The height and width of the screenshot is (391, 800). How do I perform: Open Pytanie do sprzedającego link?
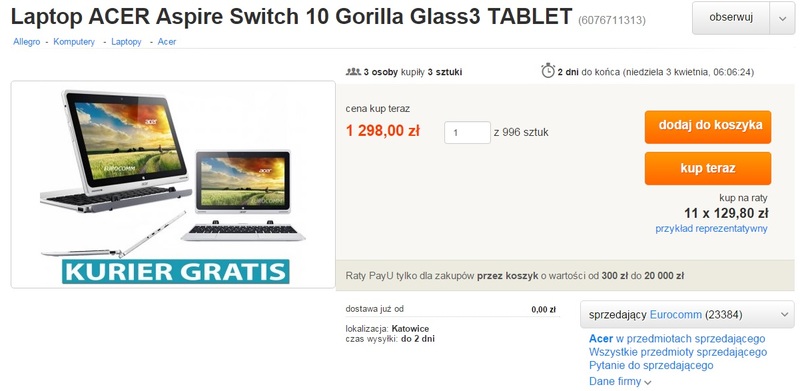coord(651,365)
